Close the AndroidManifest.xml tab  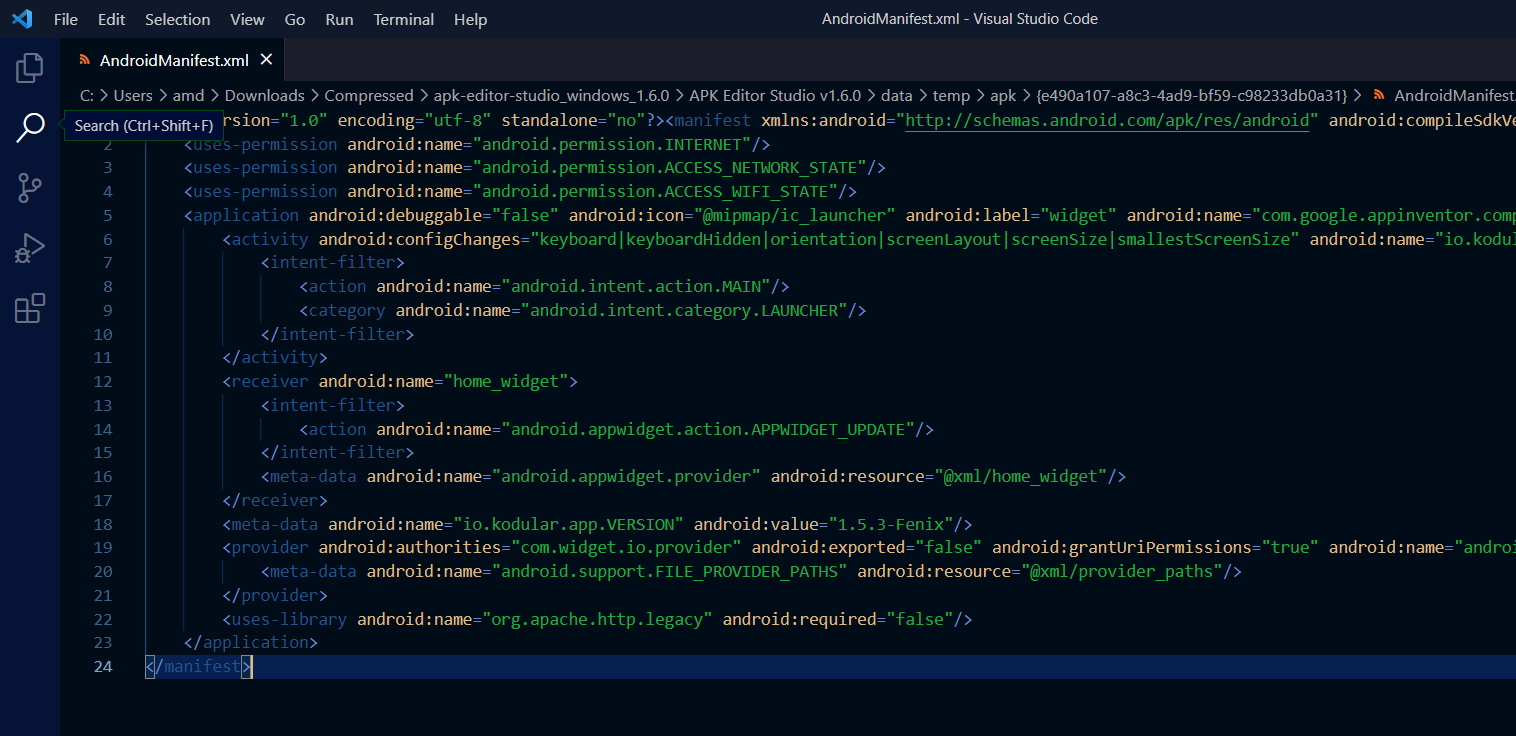click(x=266, y=59)
